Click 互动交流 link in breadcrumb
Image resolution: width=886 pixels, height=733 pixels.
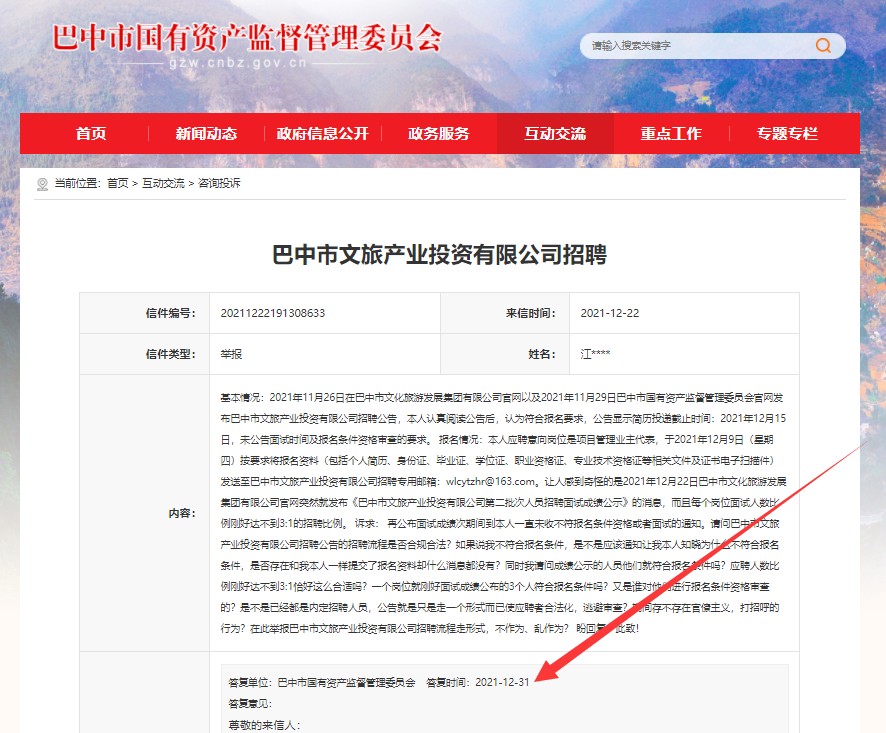(x=163, y=183)
